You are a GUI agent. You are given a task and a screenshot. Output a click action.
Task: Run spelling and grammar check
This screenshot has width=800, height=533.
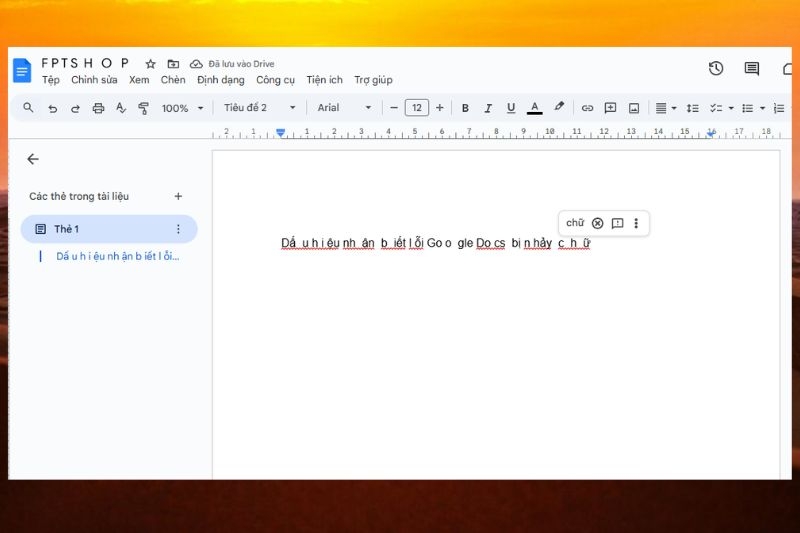pyautogui.click(x=121, y=108)
